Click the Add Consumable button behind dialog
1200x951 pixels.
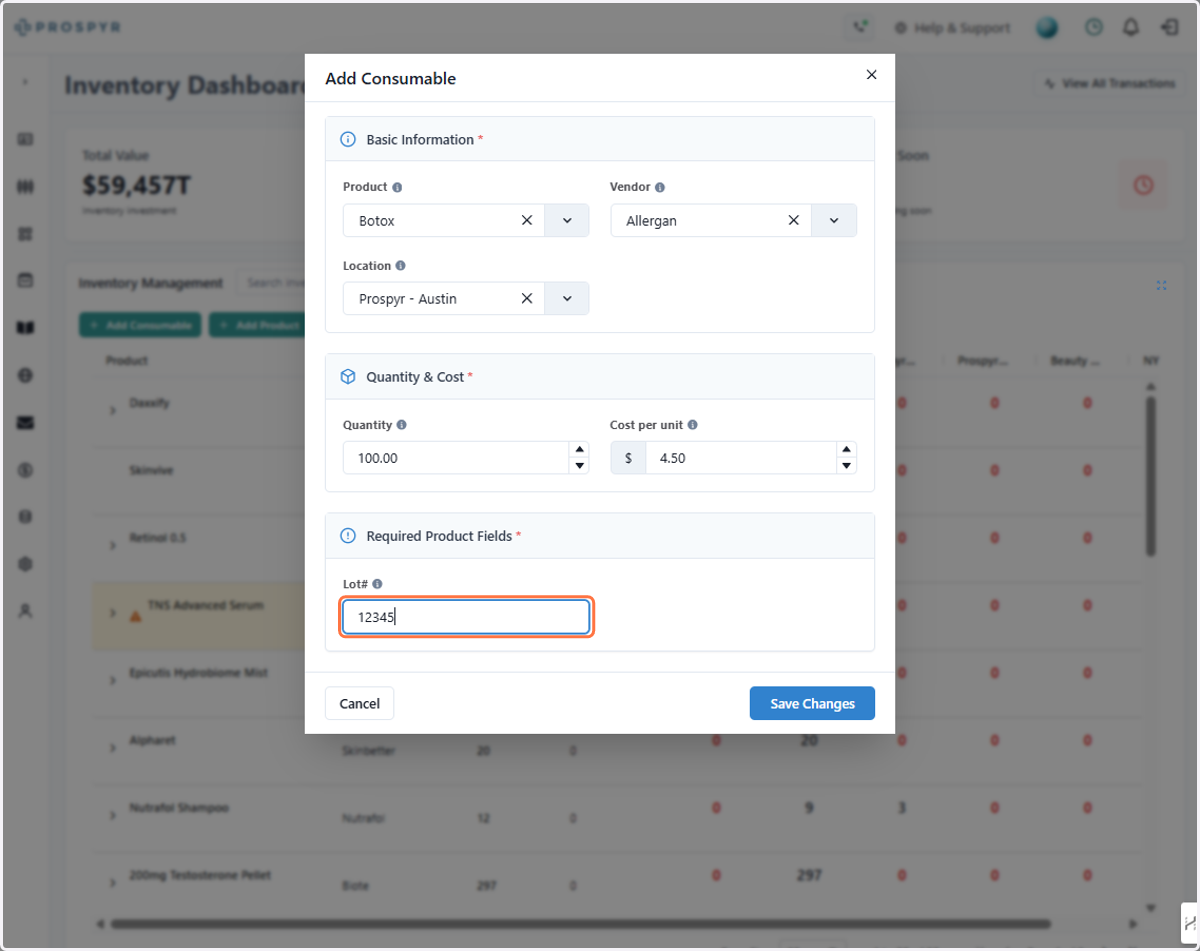140,325
